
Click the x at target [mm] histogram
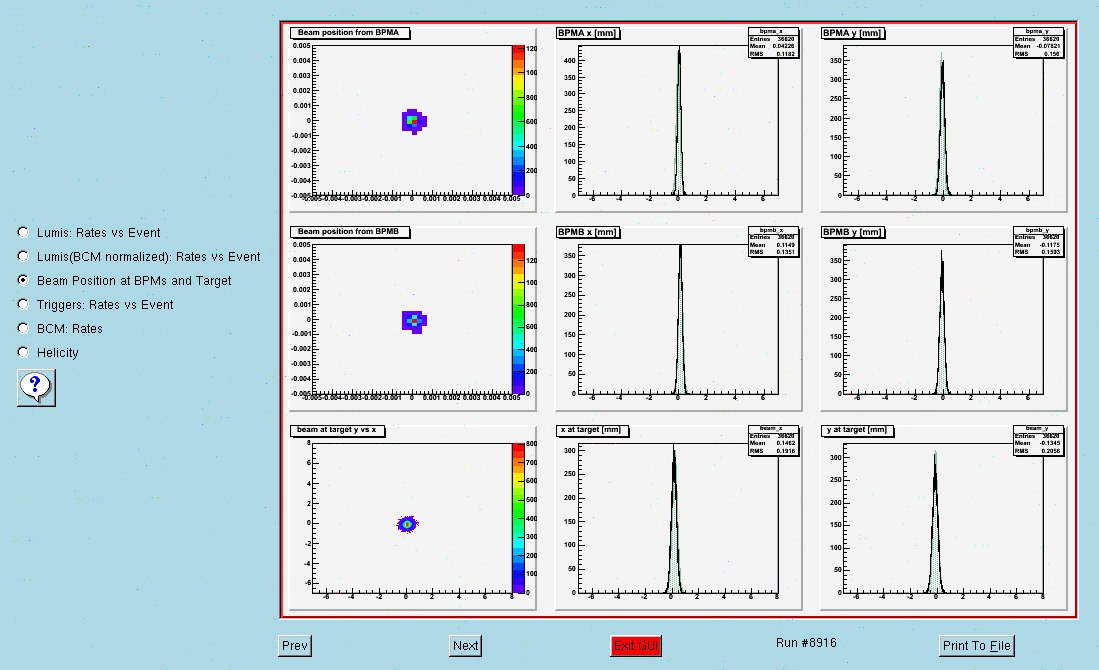coord(678,518)
